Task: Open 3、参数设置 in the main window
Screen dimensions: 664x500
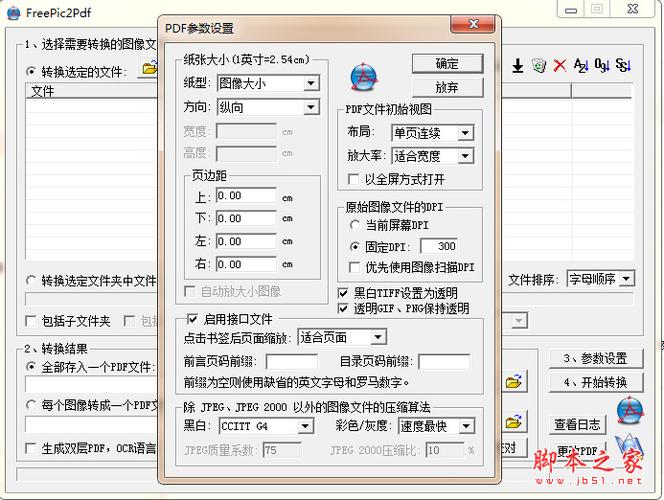Action: pyautogui.click(x=596, y=359)
